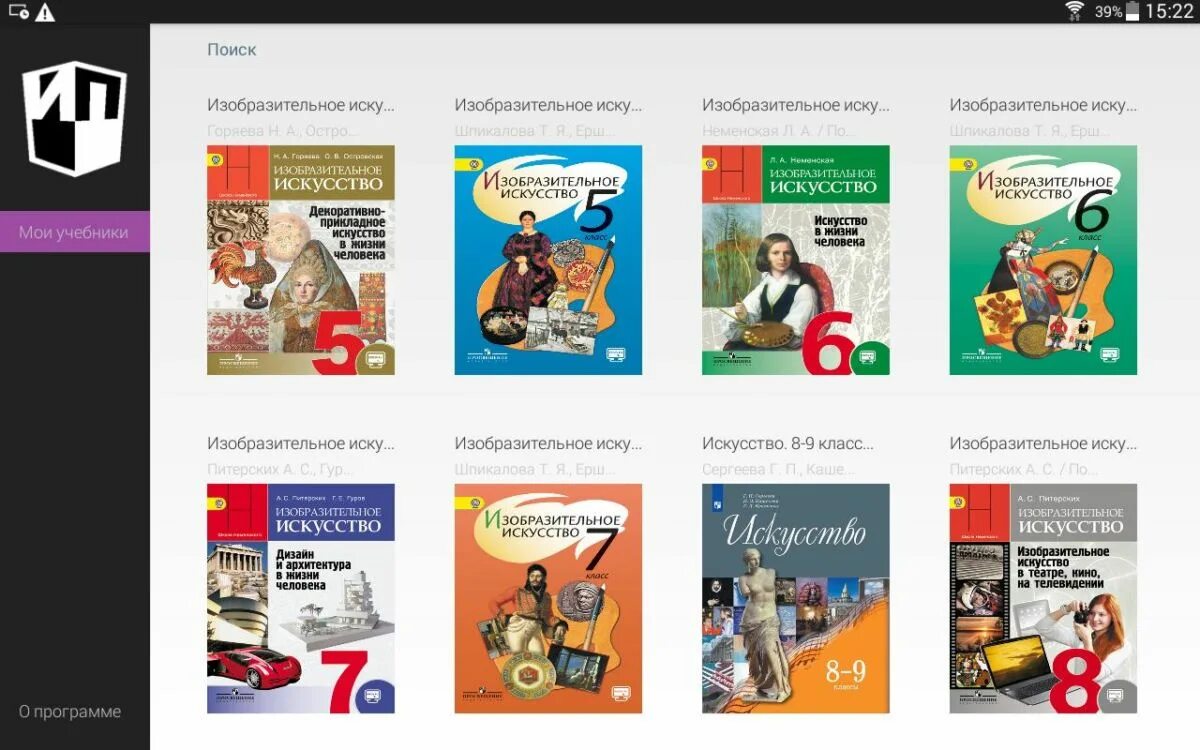
Task: Tap e-book badge on Горяева grade 5 cover
Action: pos(376,357)
